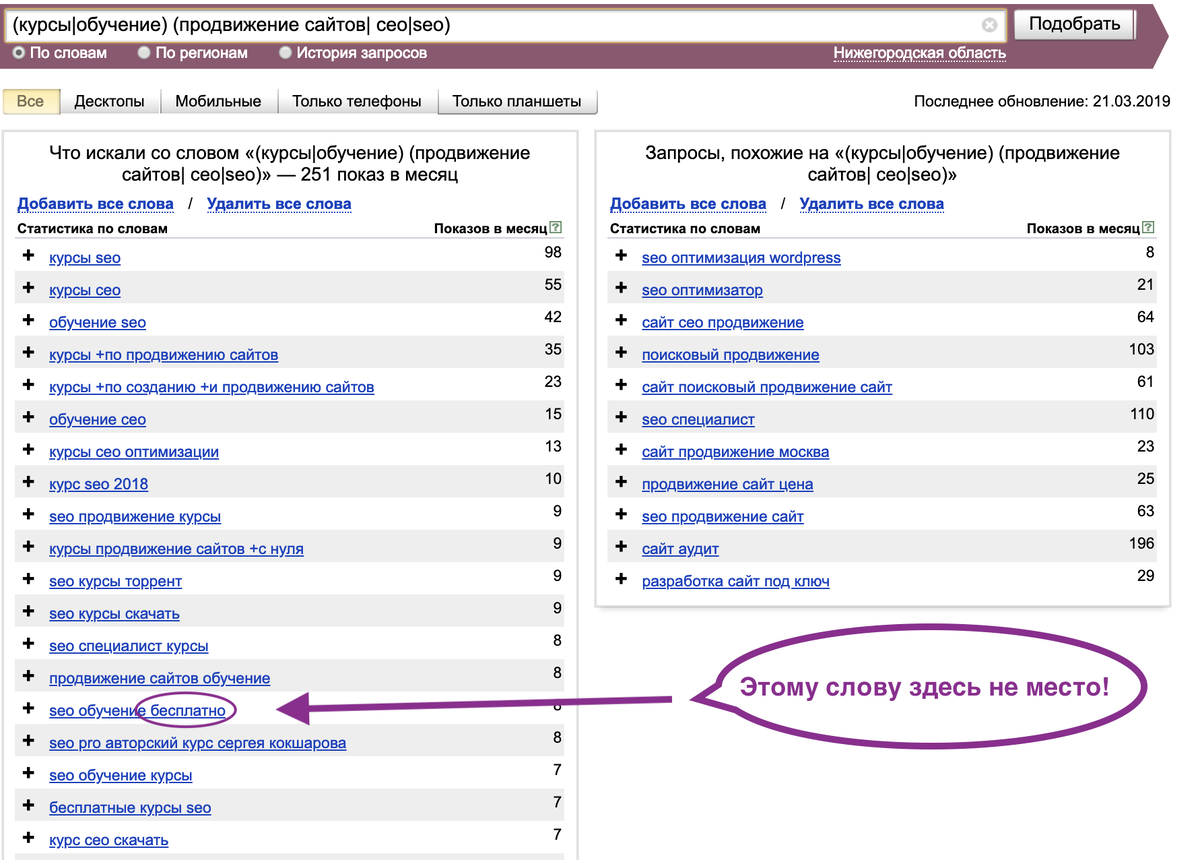The image size is (1200, 860).
Task: Add 'seo pro авторский курс' row plus icon
Action: (29, 742)
